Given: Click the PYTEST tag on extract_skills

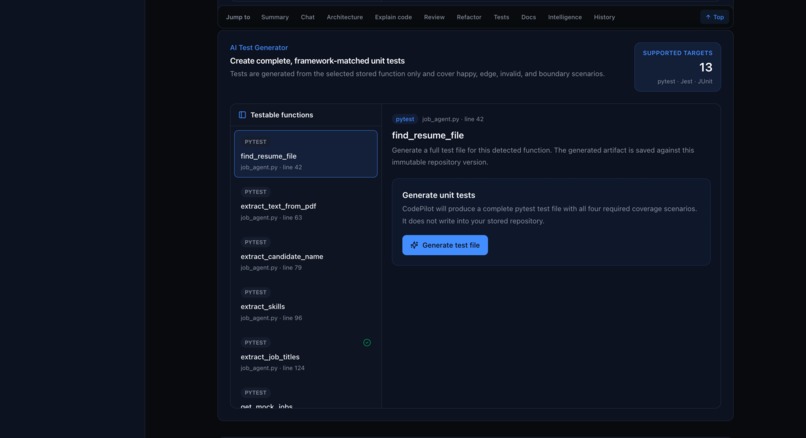Looking at the screenshot, I should pos(255,292).
